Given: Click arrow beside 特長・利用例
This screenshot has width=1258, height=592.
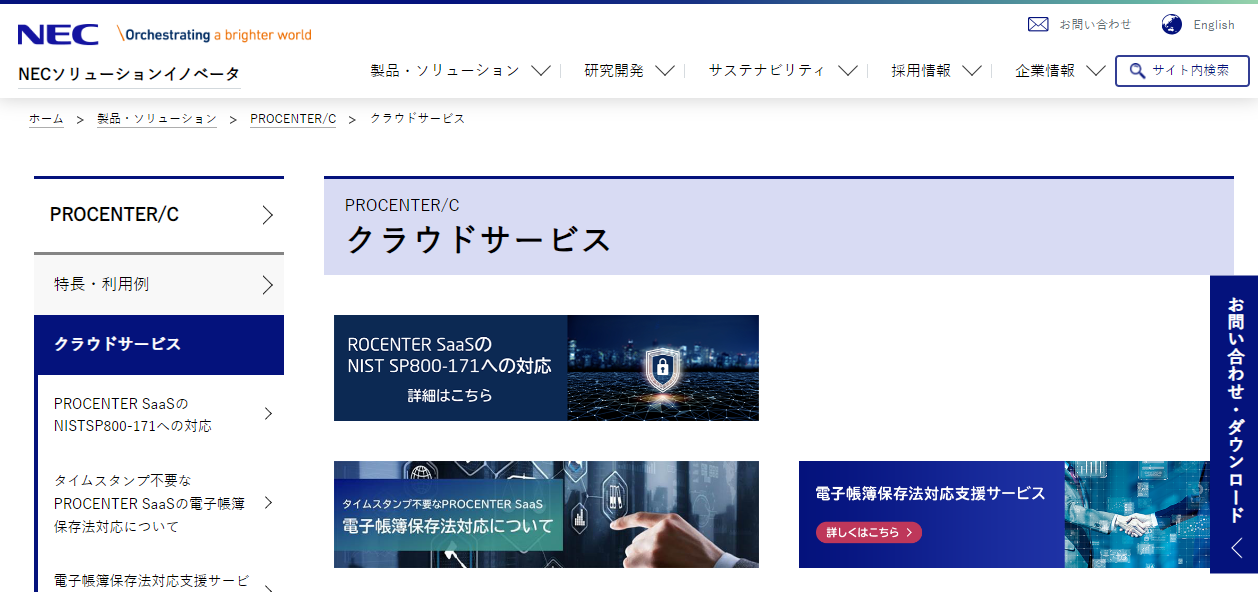Looking at the screenshot, I should click(267, 285).
